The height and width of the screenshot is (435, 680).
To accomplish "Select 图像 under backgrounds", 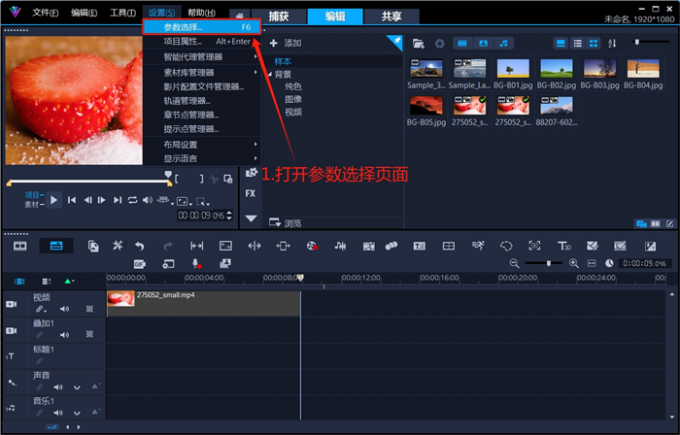I will [x=293, y=99].
